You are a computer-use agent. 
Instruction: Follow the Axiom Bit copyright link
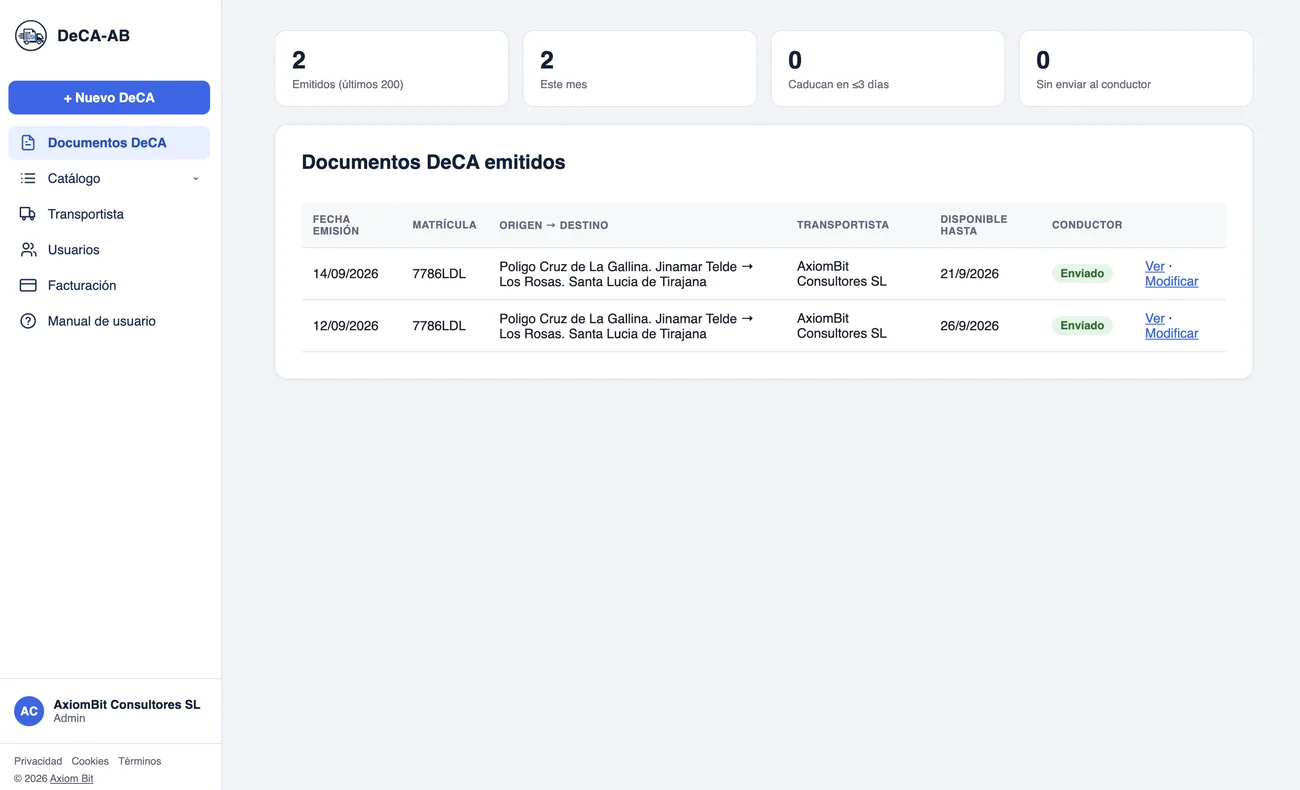[x=72, y=778]
